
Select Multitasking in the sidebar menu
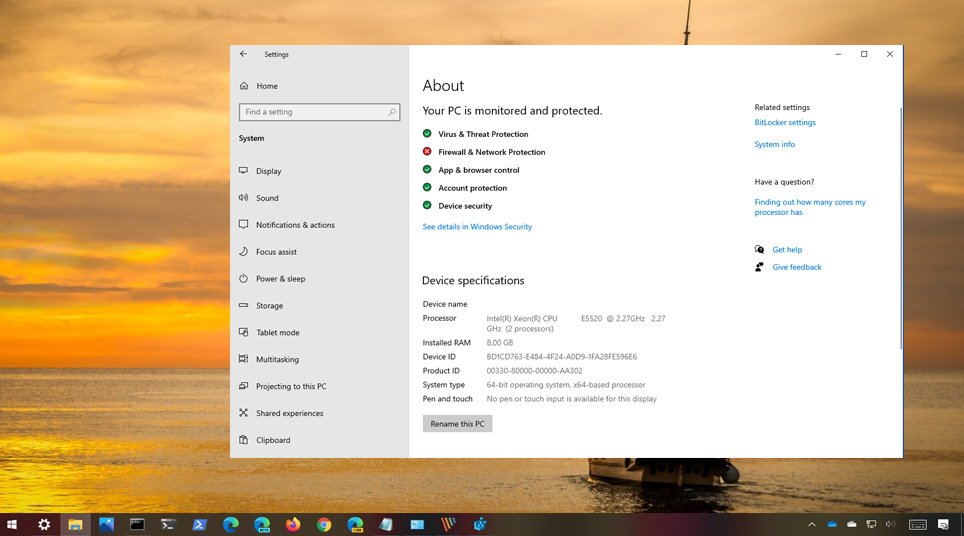[277, 359]
